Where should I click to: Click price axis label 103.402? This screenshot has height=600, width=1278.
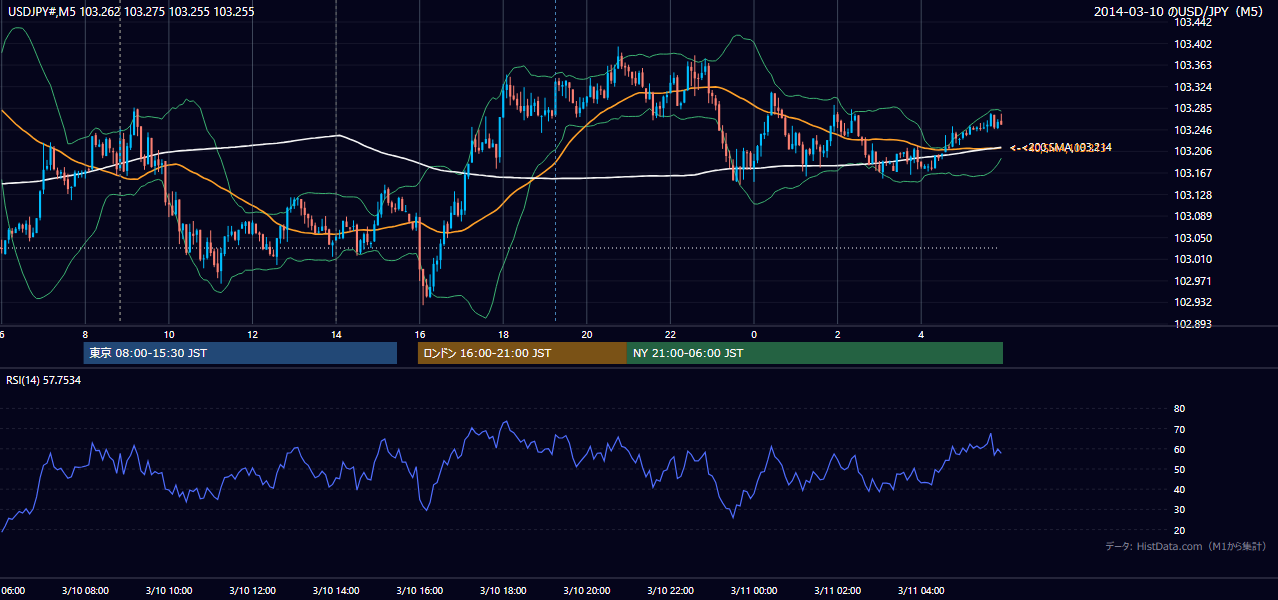point(1193,44)
